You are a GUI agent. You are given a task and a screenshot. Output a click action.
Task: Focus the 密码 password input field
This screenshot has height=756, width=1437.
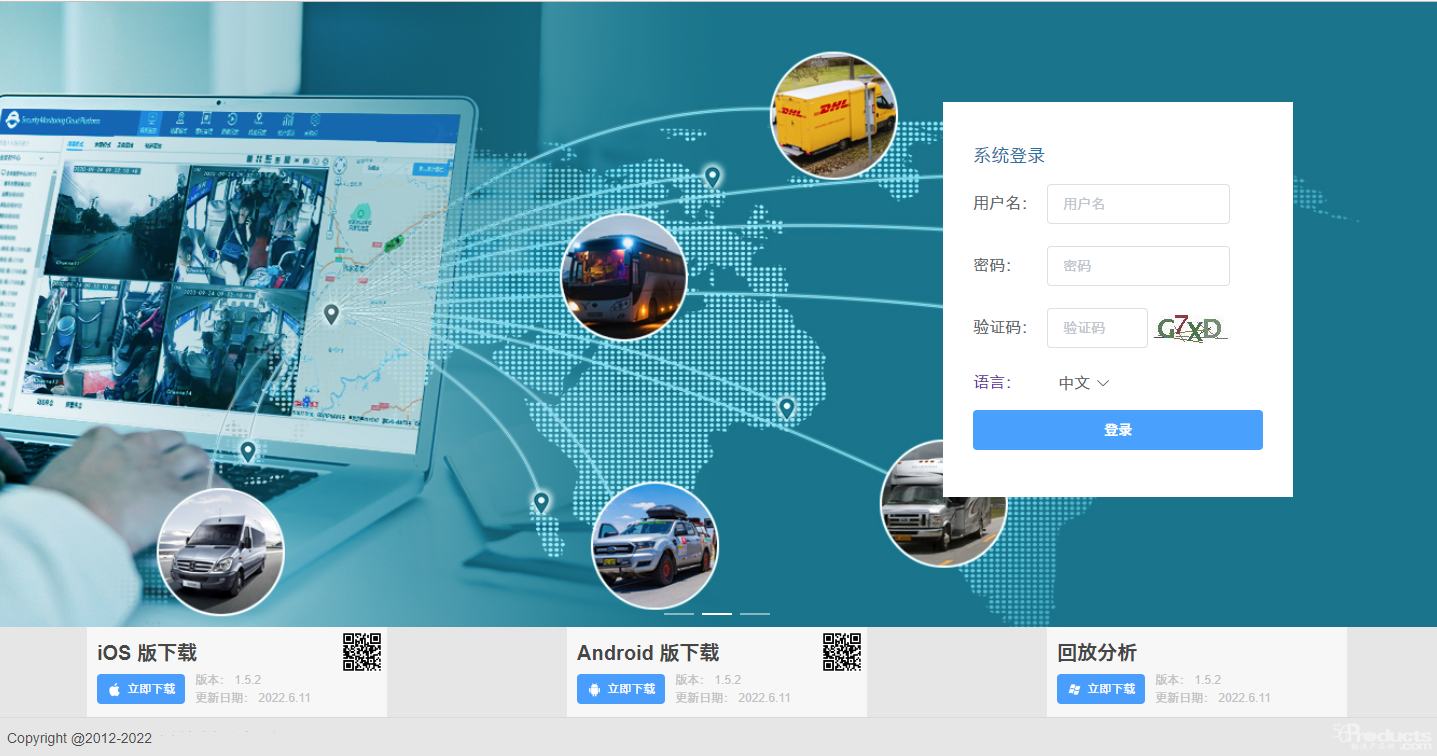point(1138,266)
